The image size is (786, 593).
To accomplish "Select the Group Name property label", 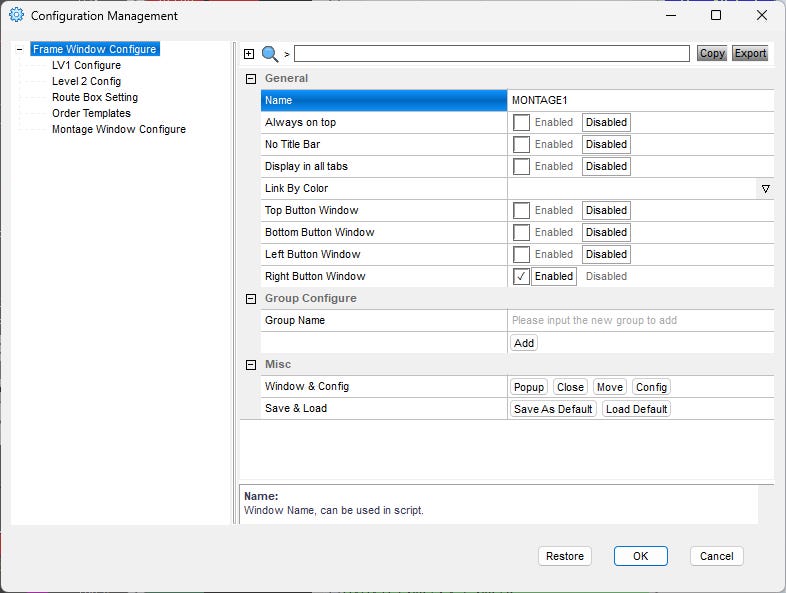I will pos(295,320).
